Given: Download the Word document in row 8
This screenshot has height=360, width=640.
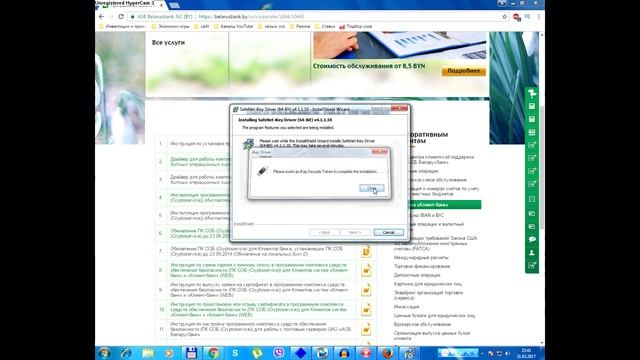Looking at the screenshot, I should (x=366, y=270).
